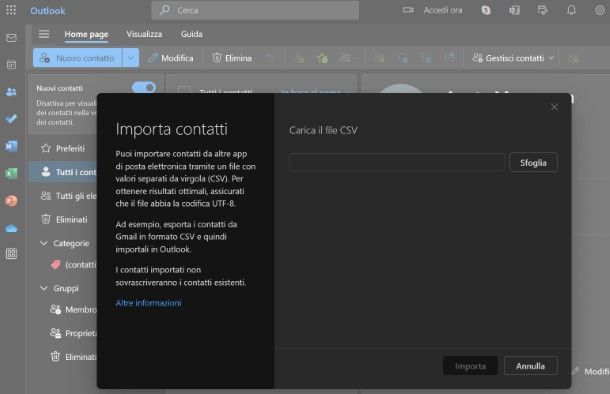Click the pencil icon next to Modifica
The height and width of the screenshot is (394, 610).
coord(153,58)
